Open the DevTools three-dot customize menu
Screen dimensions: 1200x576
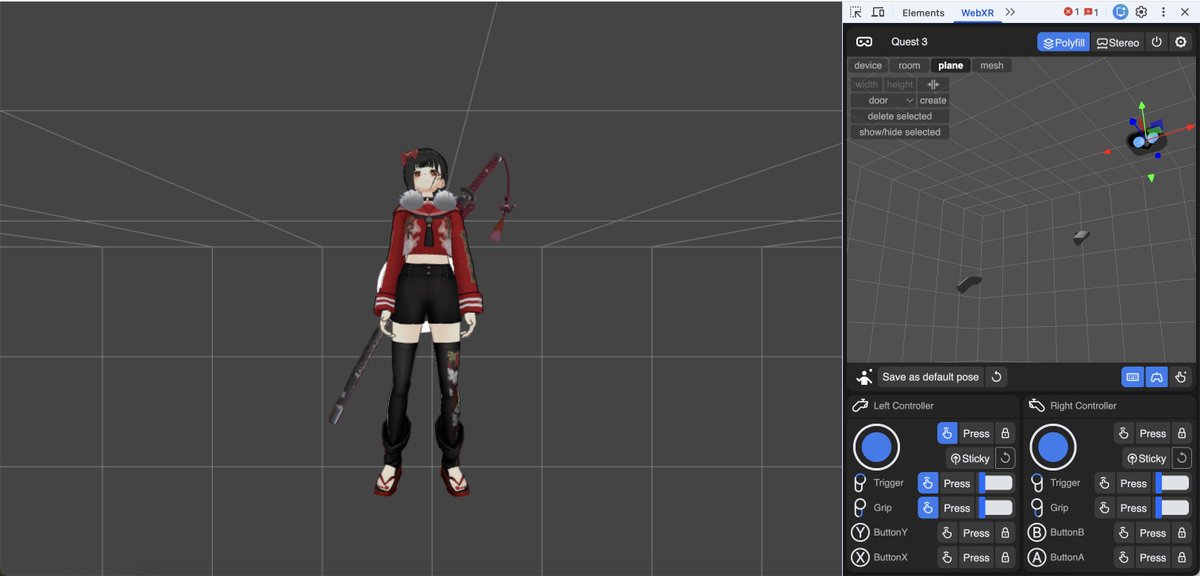click(1163, 12)
